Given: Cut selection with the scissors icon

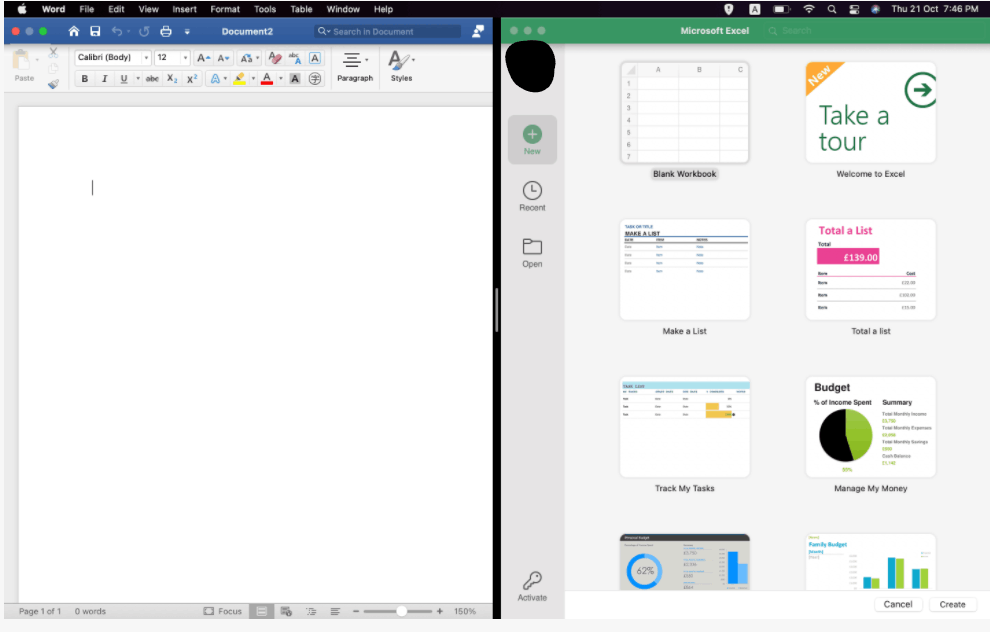Looking at the screenshot, I should click(x=53, y=52).
